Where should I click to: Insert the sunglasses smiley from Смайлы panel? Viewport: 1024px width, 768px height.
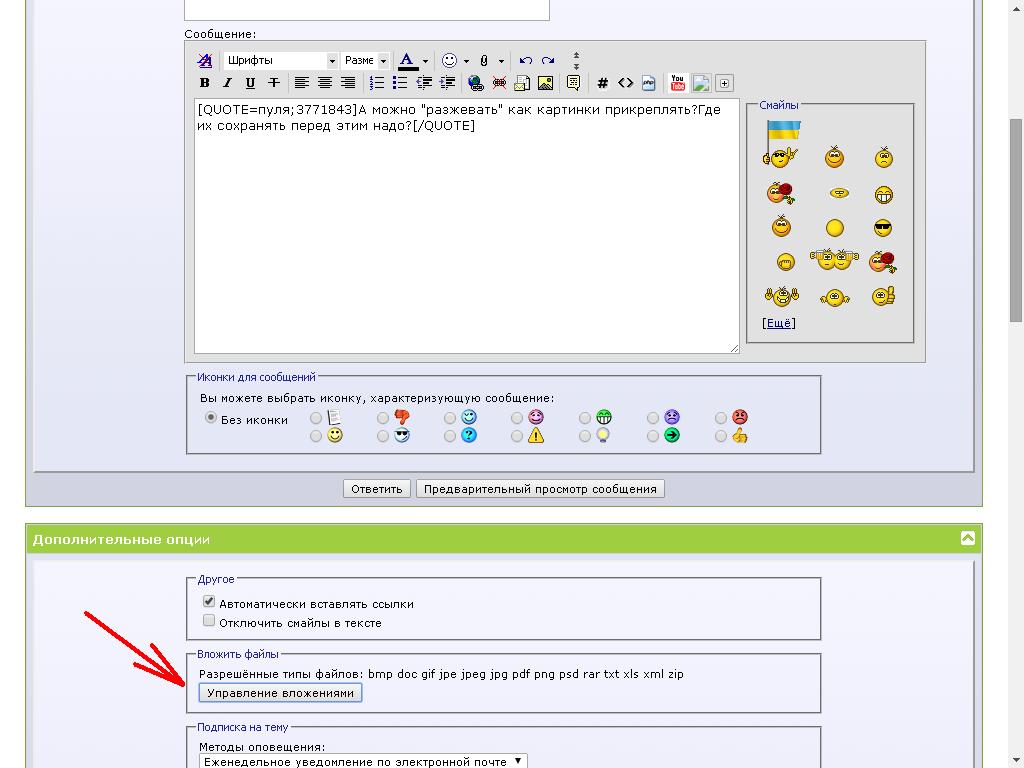tap(883, 228)
